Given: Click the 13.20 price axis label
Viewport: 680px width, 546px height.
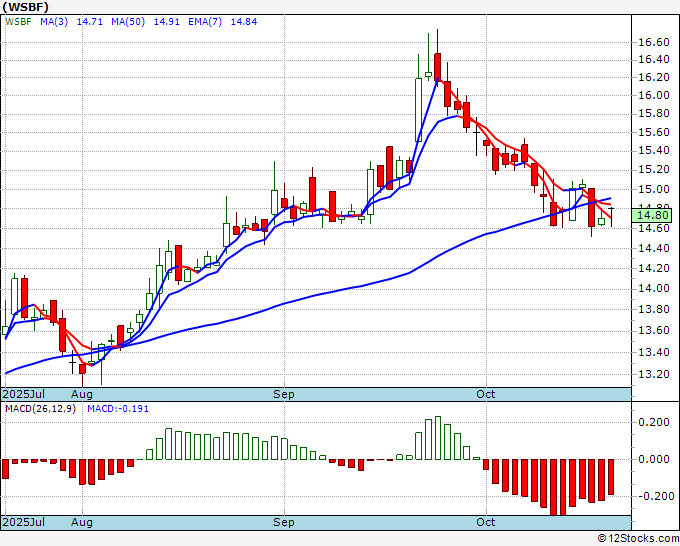Looking at the screenshot, I should tap(654, 374).
